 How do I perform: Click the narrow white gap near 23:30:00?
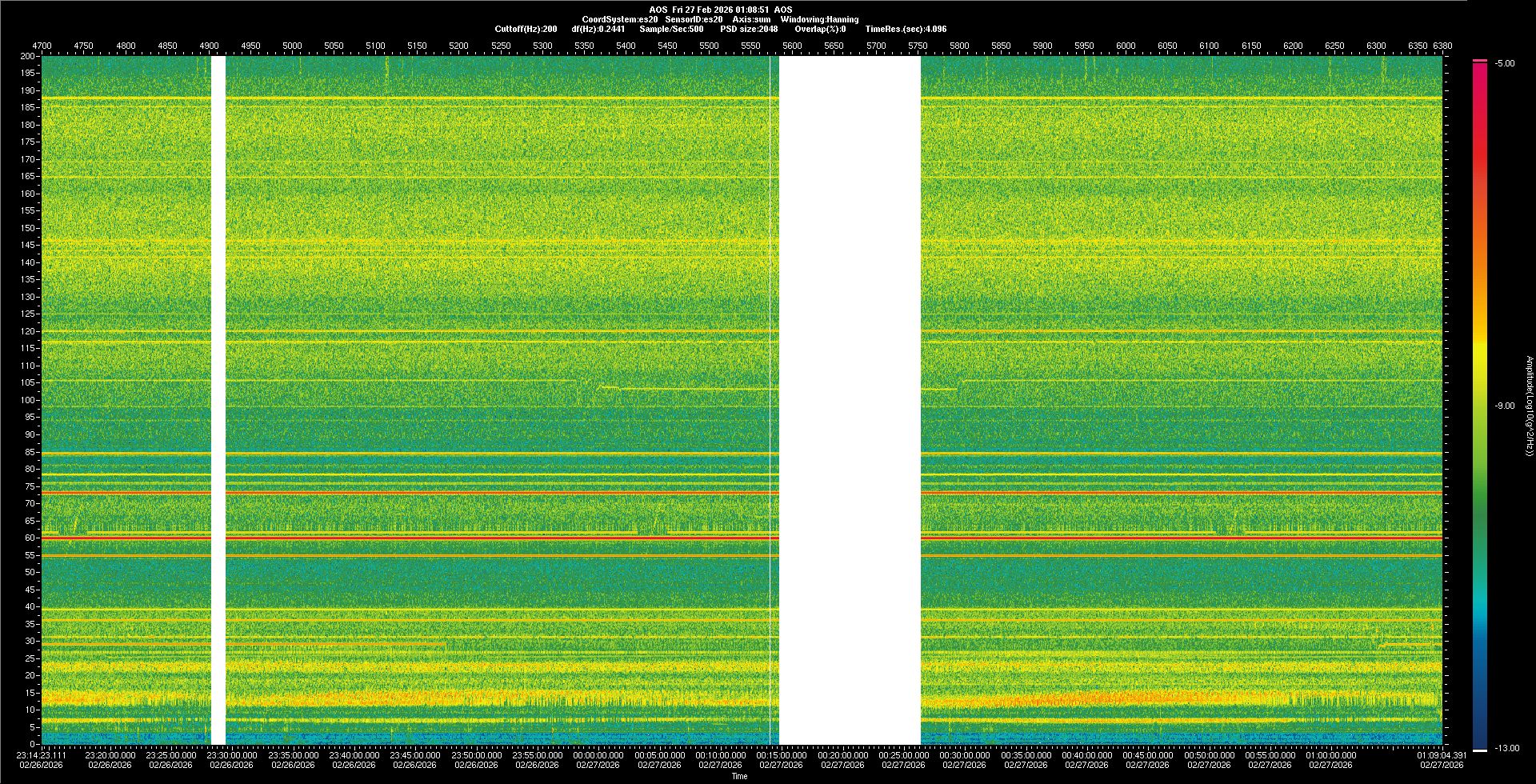[218, 400]
